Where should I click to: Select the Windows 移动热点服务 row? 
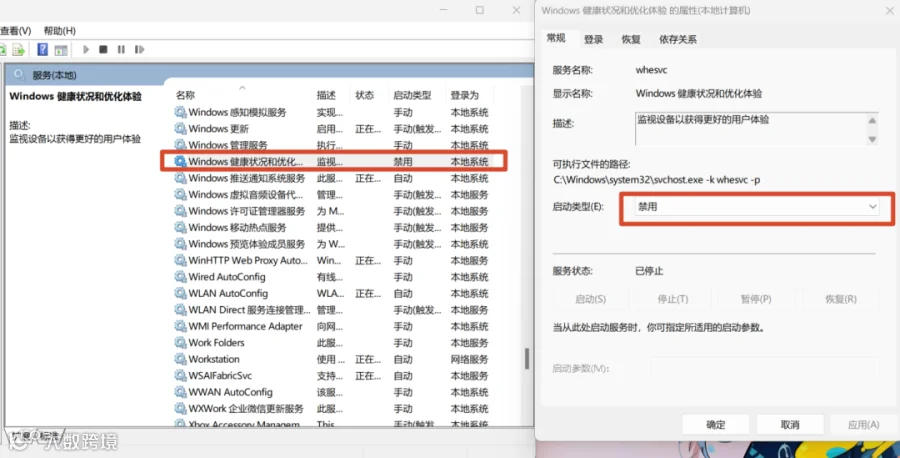point(333,228)
